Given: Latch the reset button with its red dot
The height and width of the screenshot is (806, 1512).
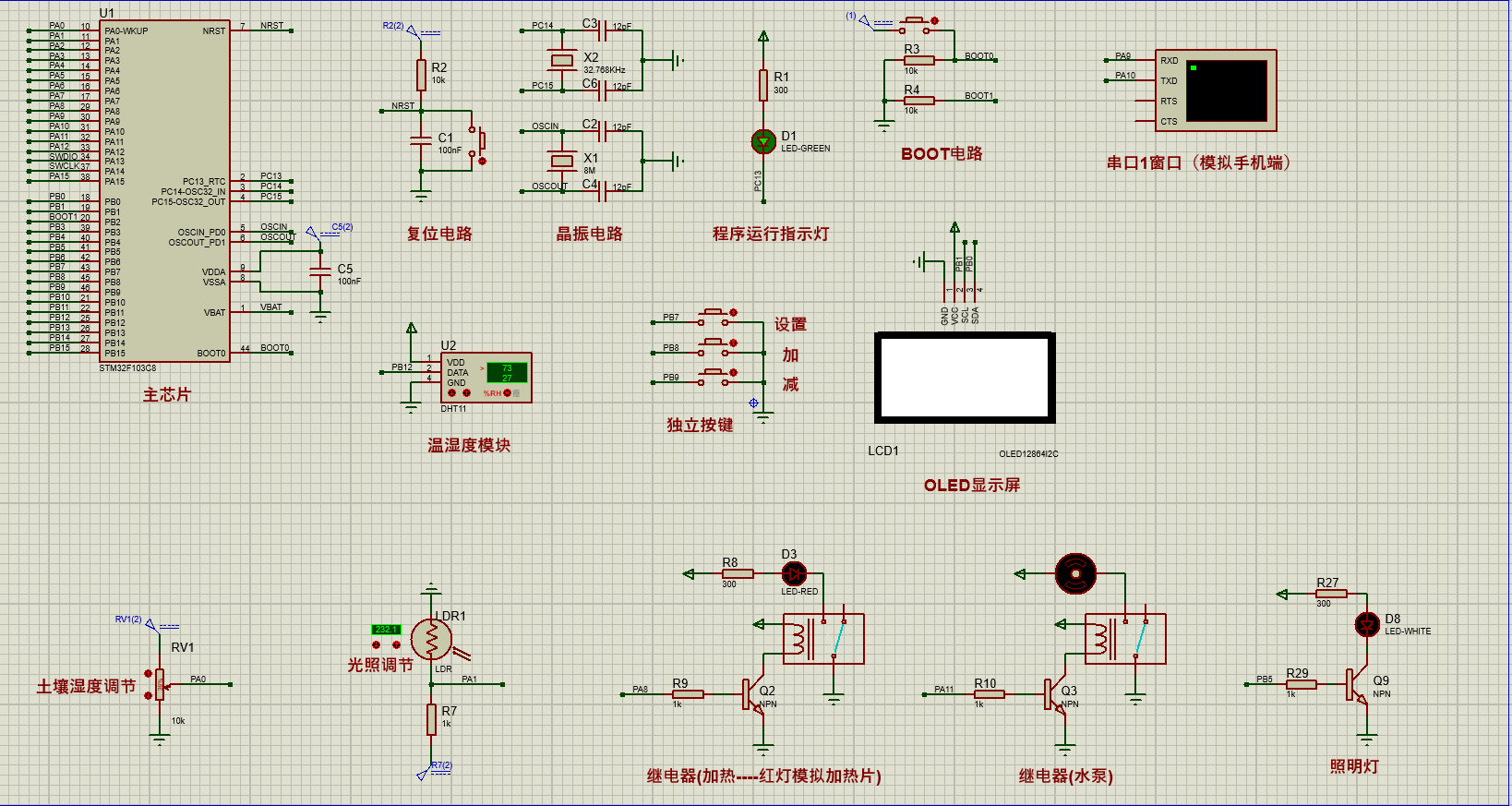Looking at the screenshot, I should coord(482,162).
